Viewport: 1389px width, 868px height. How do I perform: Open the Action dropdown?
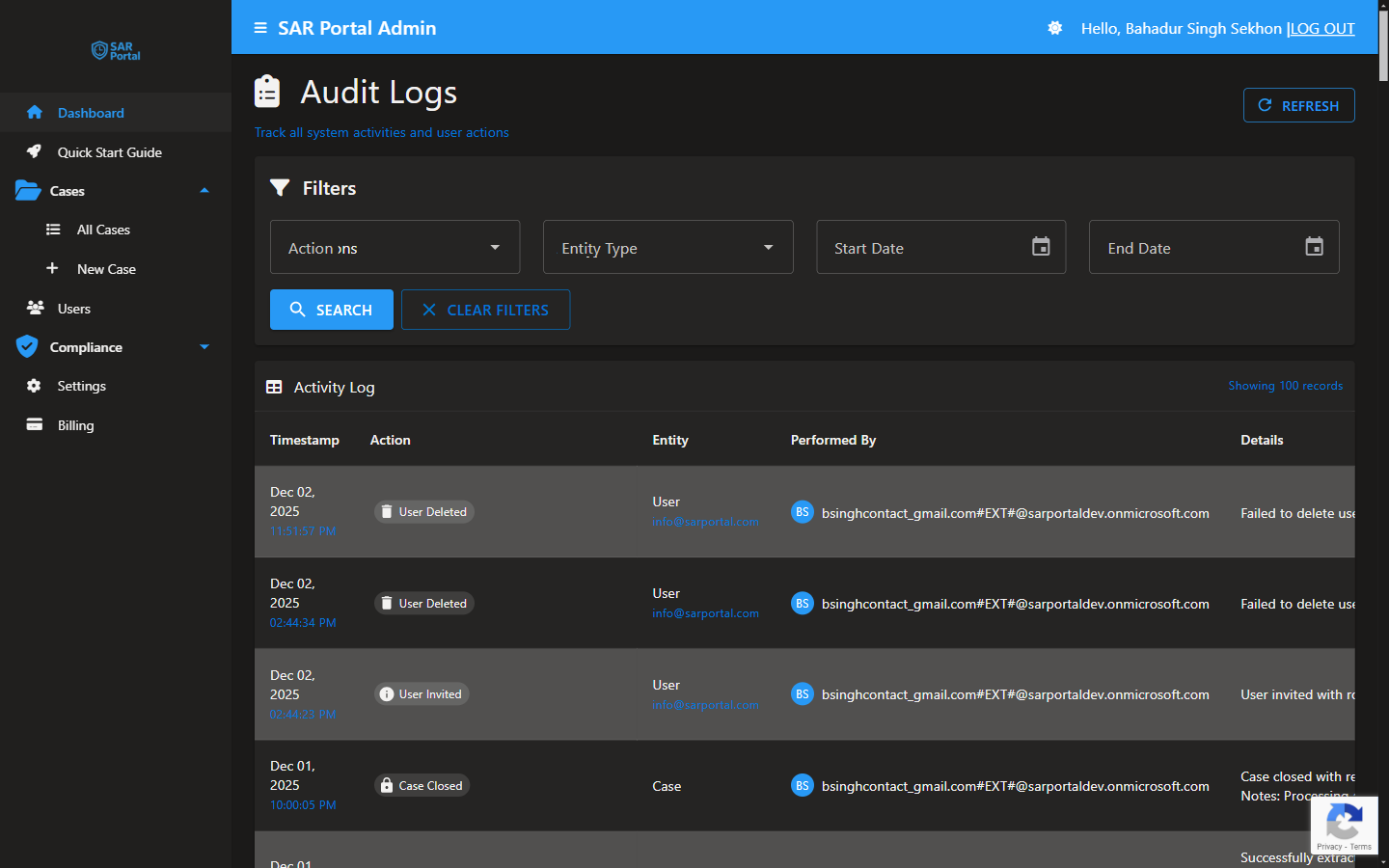395,247
